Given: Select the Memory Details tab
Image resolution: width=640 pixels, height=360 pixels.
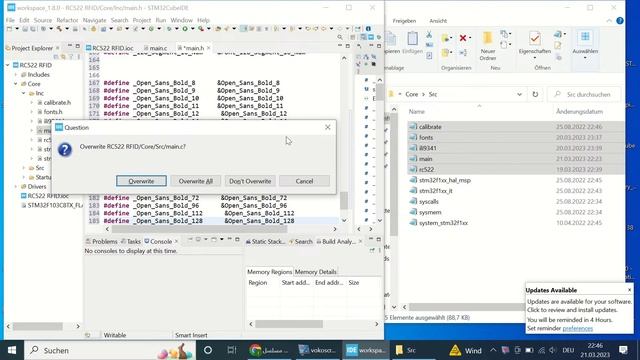Looking at the screenshot, I should [x=316, y=271].
